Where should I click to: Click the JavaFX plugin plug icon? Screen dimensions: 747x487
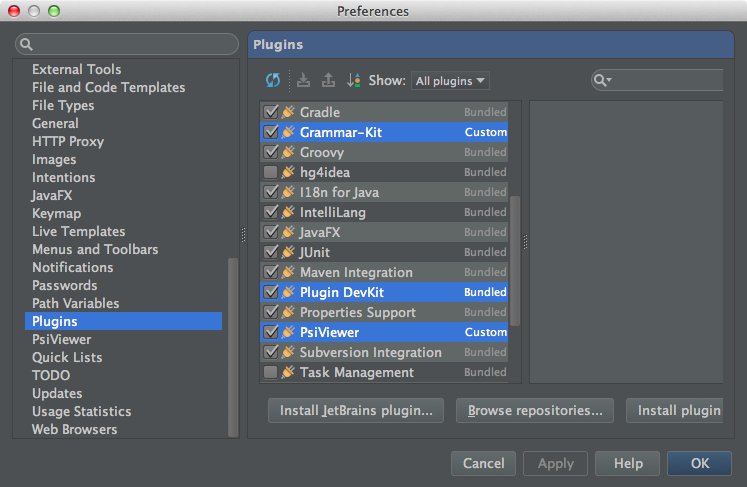pyautogui.click(x=288, y=232)
